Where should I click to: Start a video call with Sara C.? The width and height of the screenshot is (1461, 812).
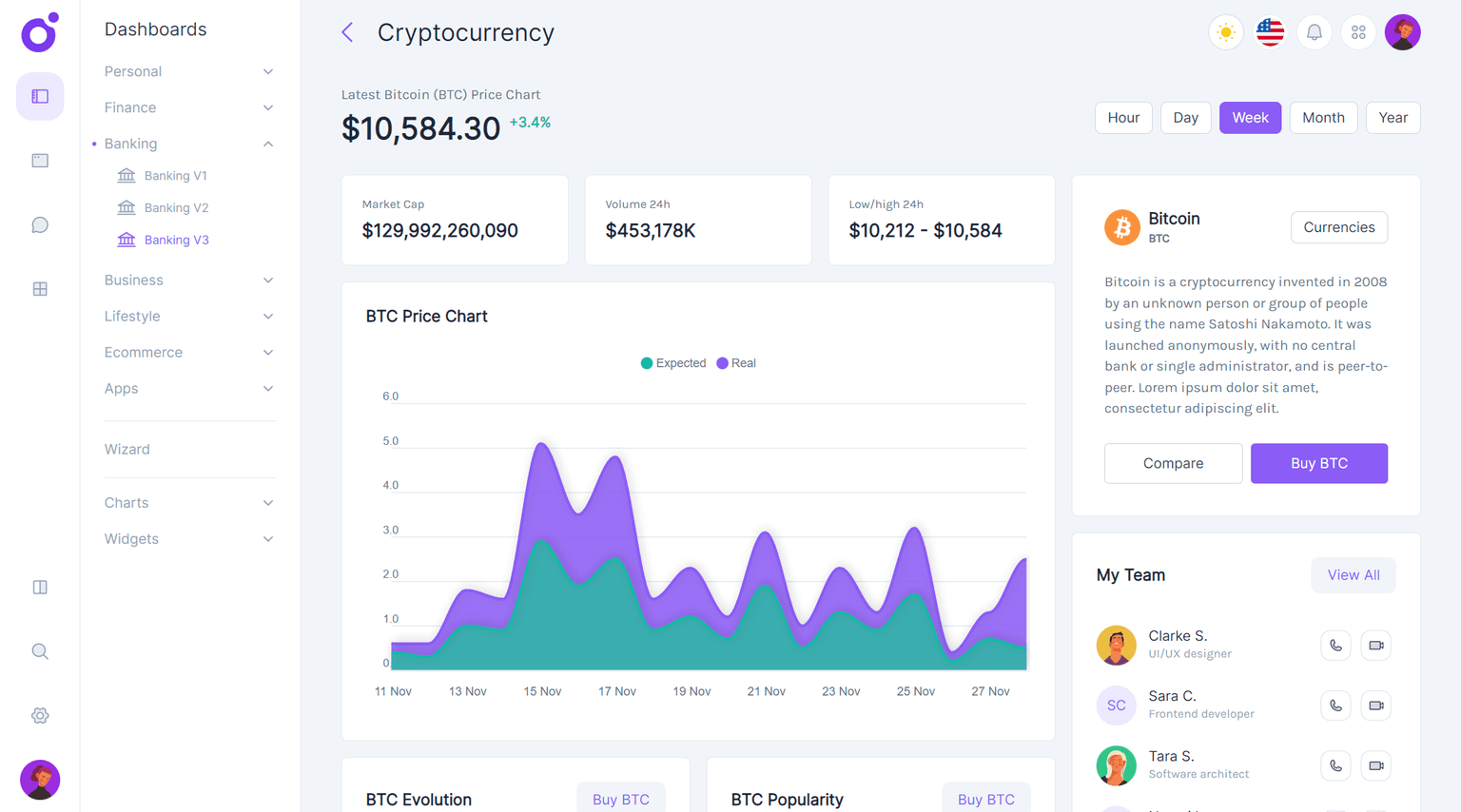pos(1375,705)
